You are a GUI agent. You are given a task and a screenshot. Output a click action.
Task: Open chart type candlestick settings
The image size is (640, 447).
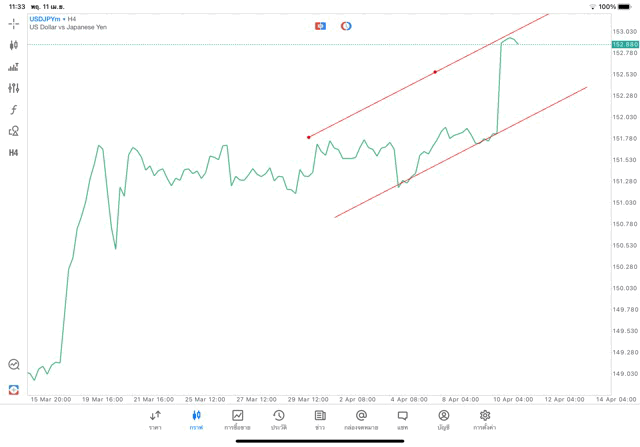pyautogui.click(x=13, y=45)
